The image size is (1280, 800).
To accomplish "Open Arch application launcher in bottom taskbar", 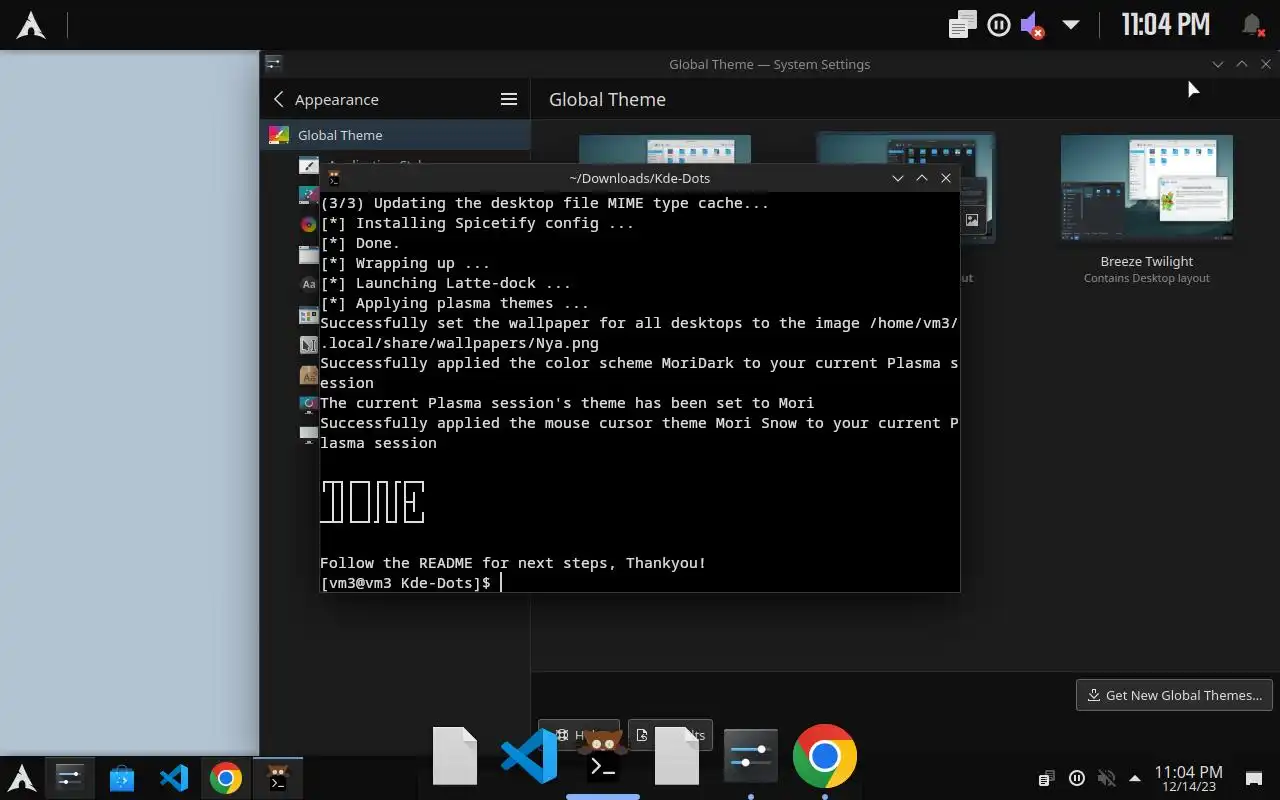I will [x=22, y=777].
